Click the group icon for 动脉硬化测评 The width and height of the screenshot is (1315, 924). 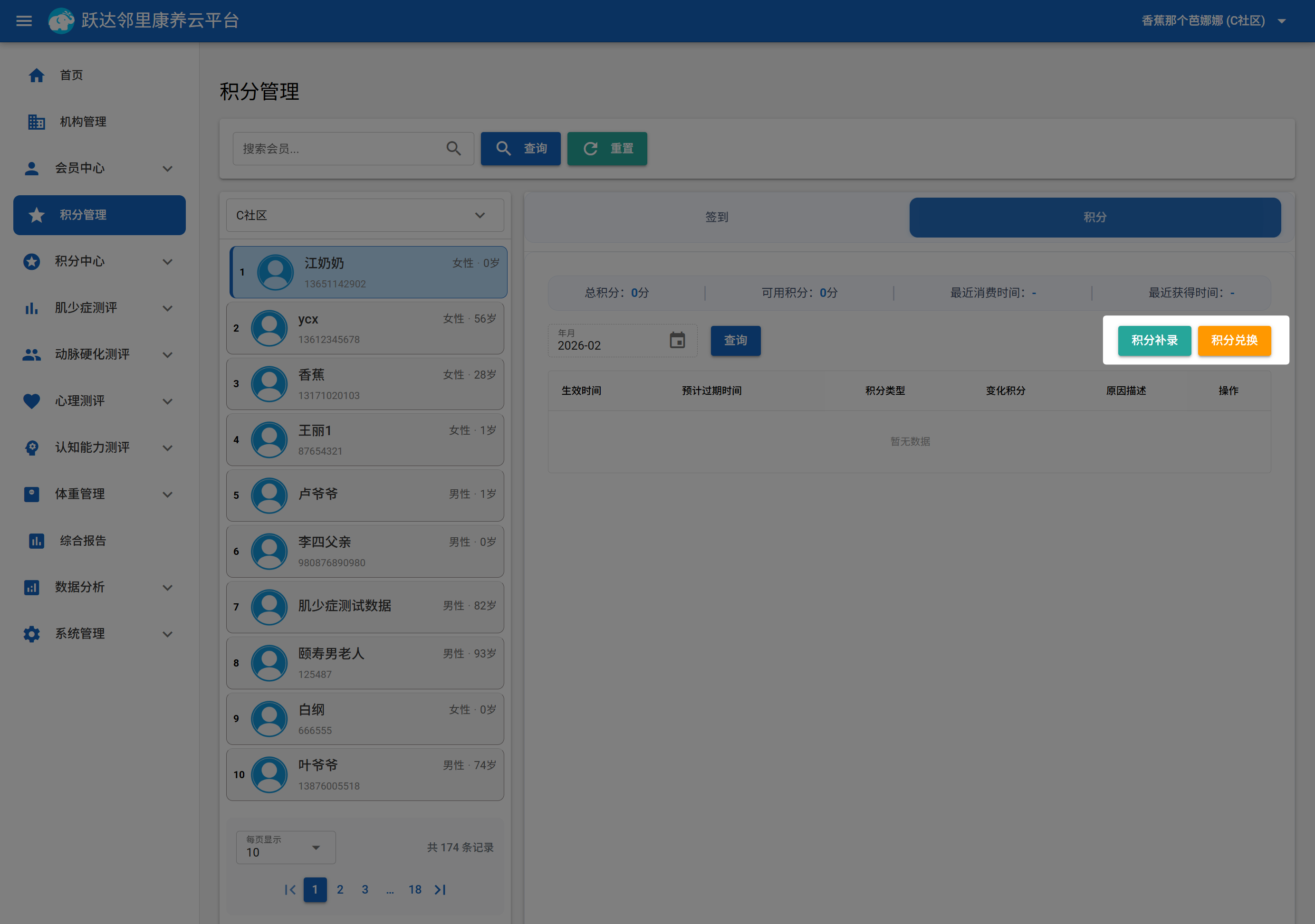pyautogui.click(x=31, y=354)
